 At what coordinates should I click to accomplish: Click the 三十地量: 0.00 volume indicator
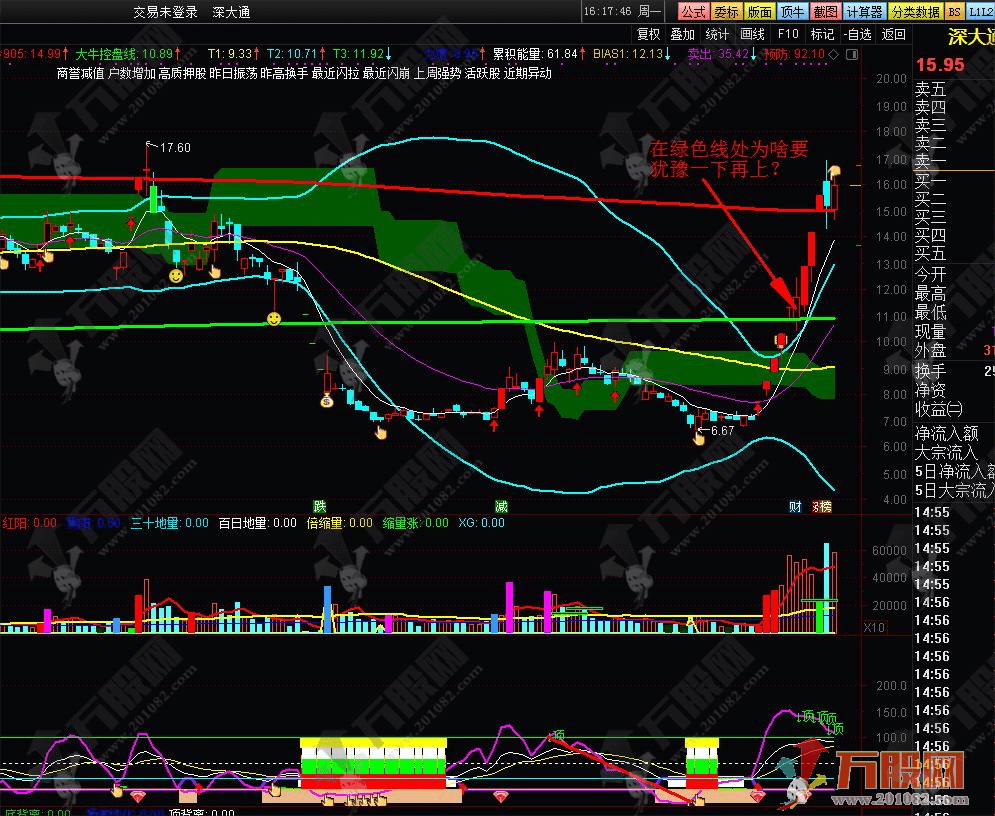pyautogui.click(x=169, y=523)
